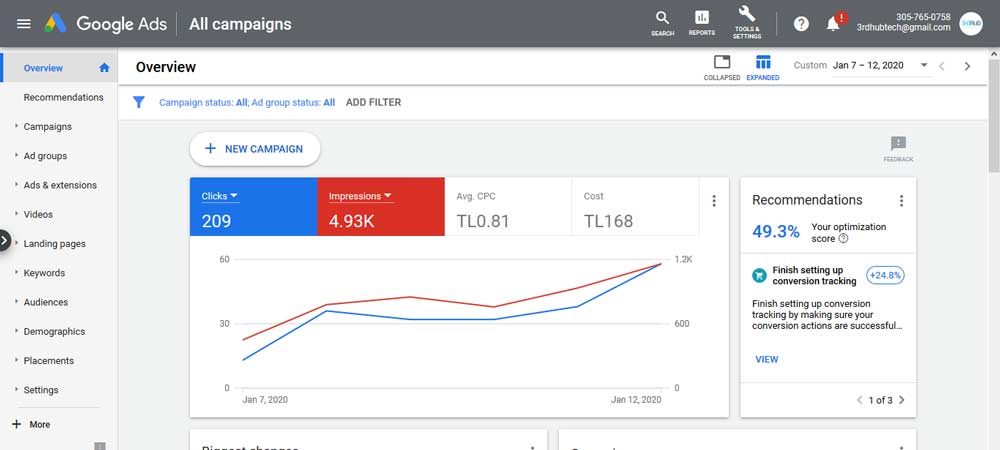1000x450 pixels.
Task: Click the New Campaign button
Action: coord(254,149)
